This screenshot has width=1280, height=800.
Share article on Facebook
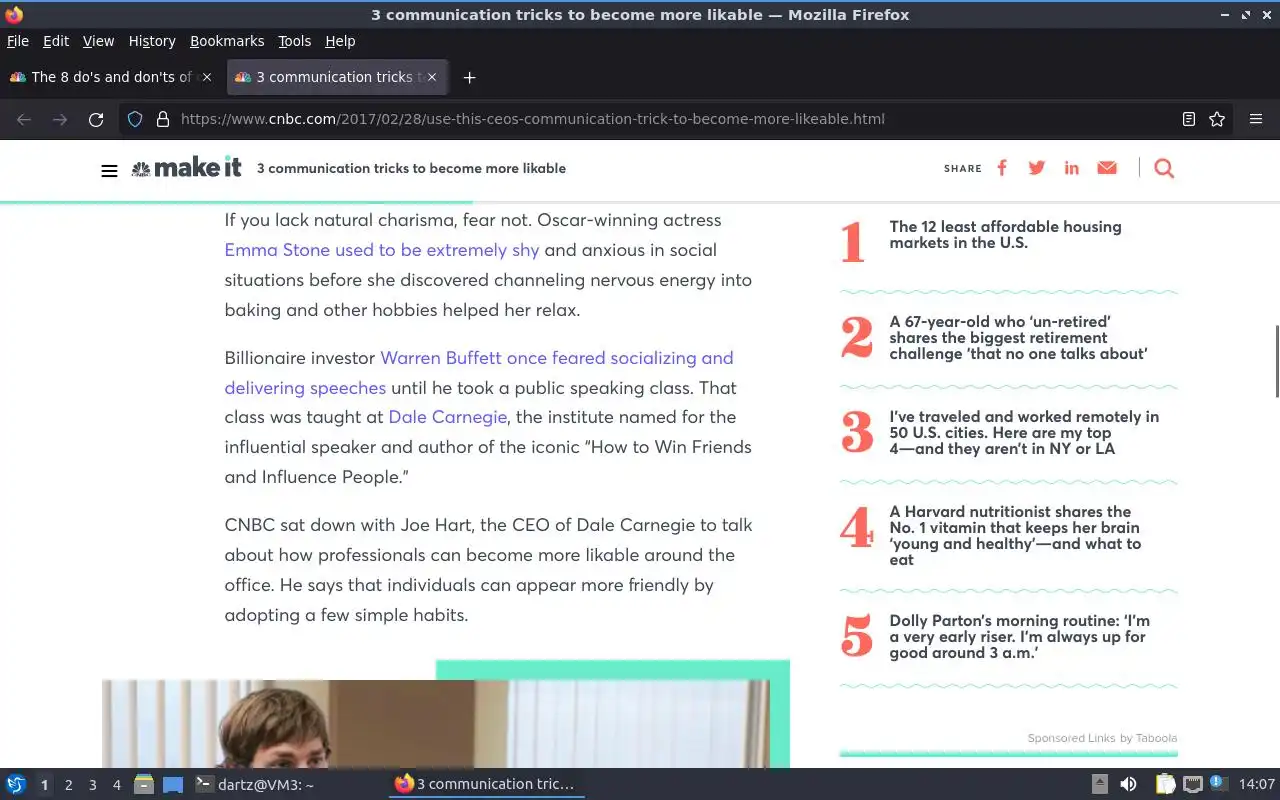1002,168
